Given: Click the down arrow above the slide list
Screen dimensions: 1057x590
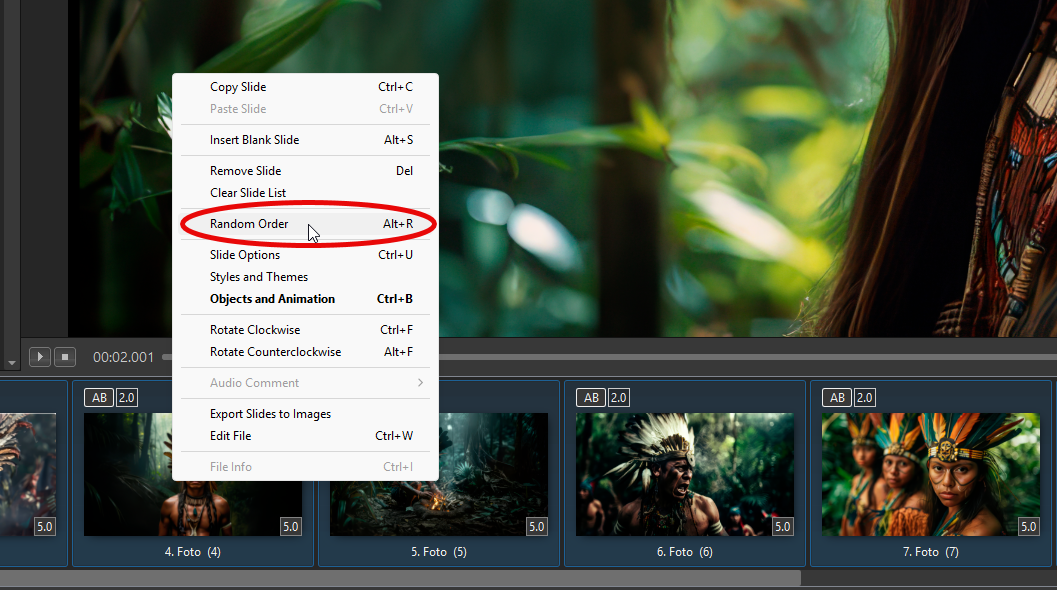Looking at the screenshot, I should pyautogui.click(x=11, y=363).
